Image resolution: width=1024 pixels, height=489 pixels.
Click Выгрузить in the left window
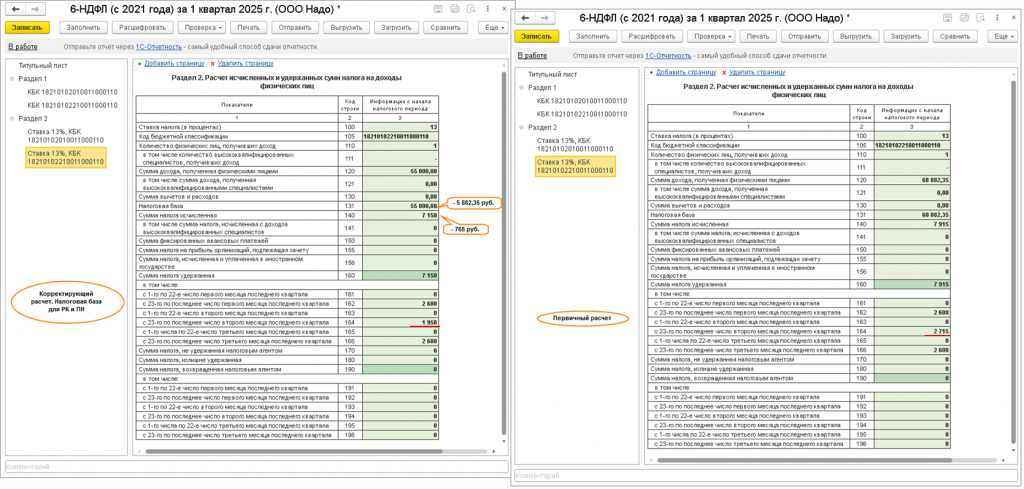[x=347, y=27]
